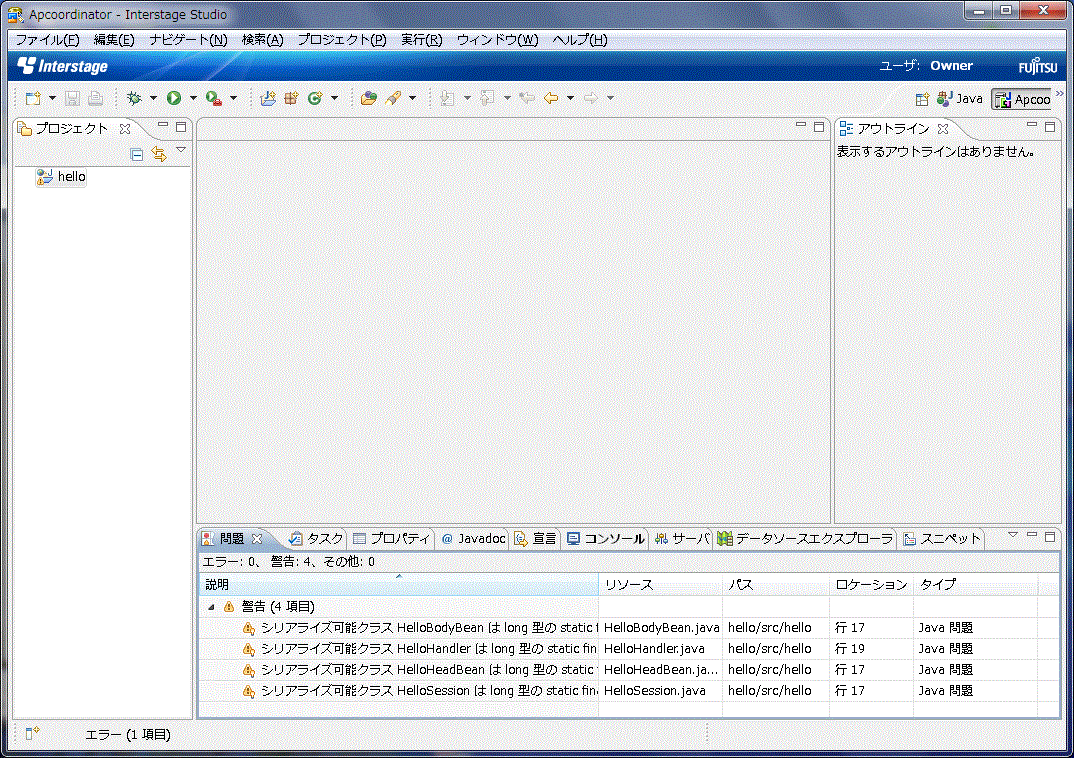Screen dimensions: 1074x758
Task: Click the green Run icon
Action: (x=174, y=99)
